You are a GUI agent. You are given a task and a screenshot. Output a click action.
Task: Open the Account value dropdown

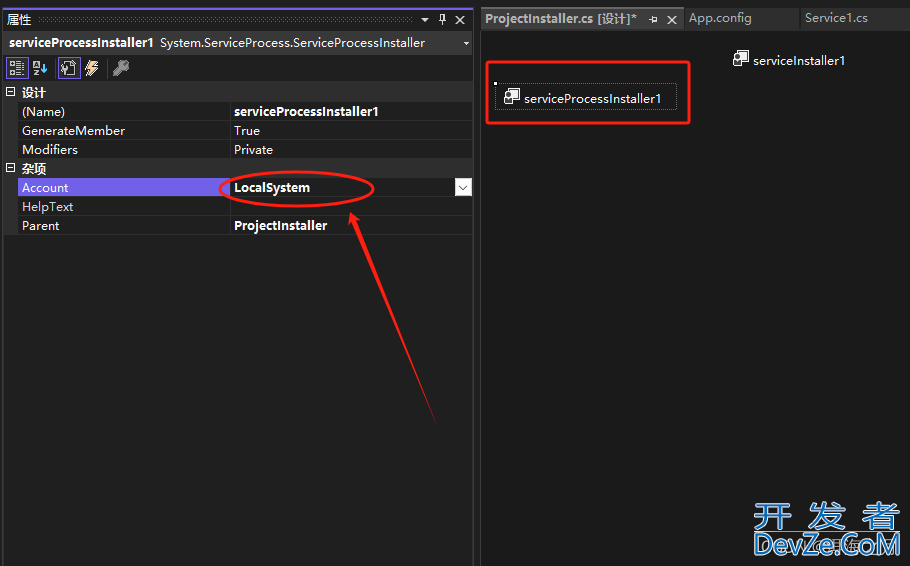pos(463,188)
